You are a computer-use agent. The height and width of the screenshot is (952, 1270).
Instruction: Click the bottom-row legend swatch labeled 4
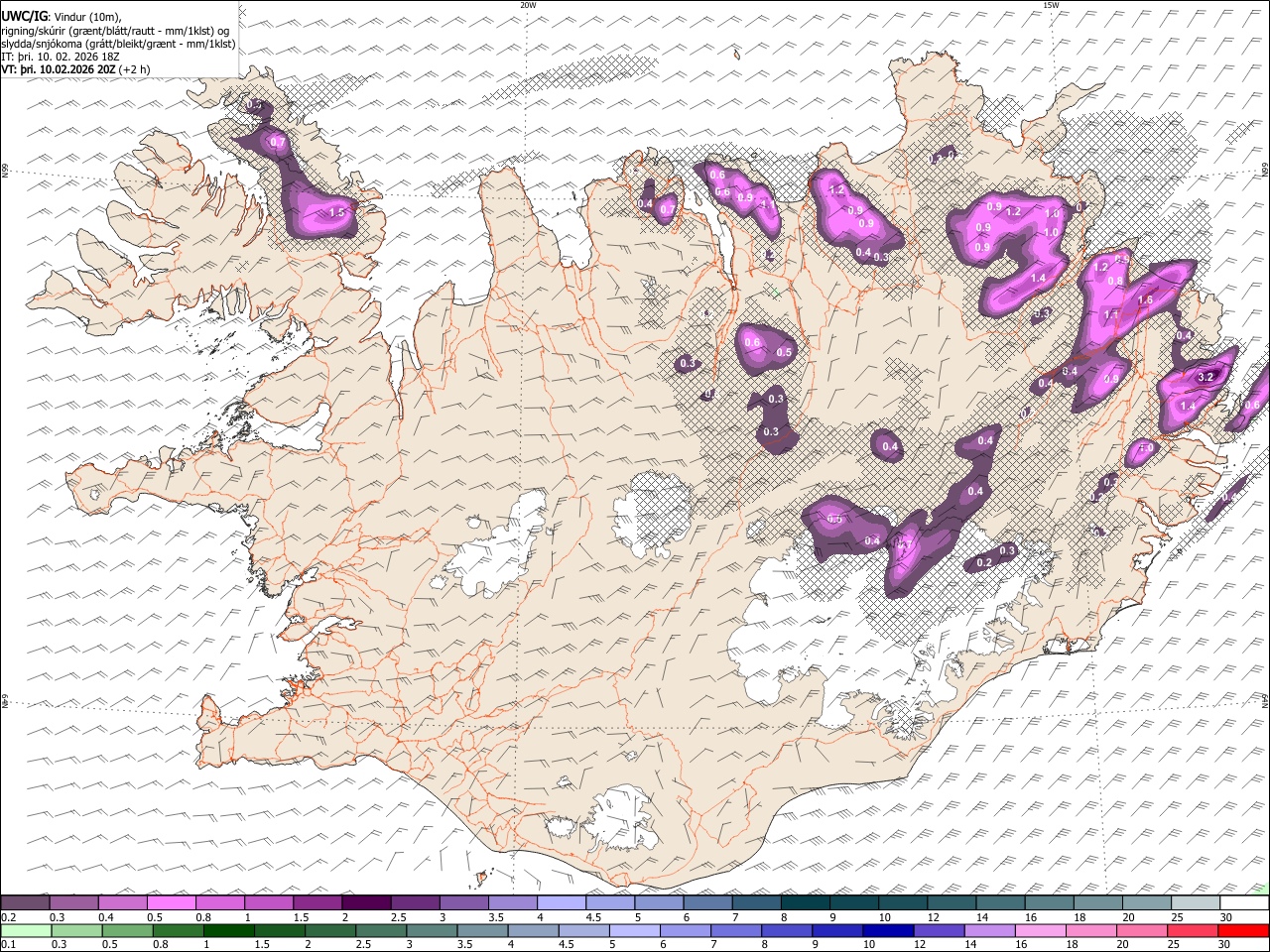point(533,930)
